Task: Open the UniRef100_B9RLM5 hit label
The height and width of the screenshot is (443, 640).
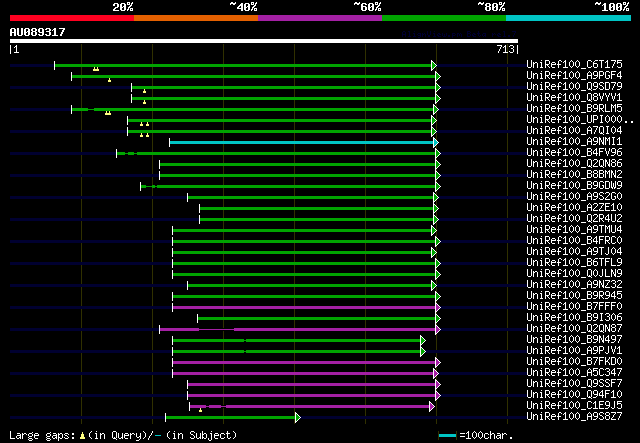Action: [574, 108]
